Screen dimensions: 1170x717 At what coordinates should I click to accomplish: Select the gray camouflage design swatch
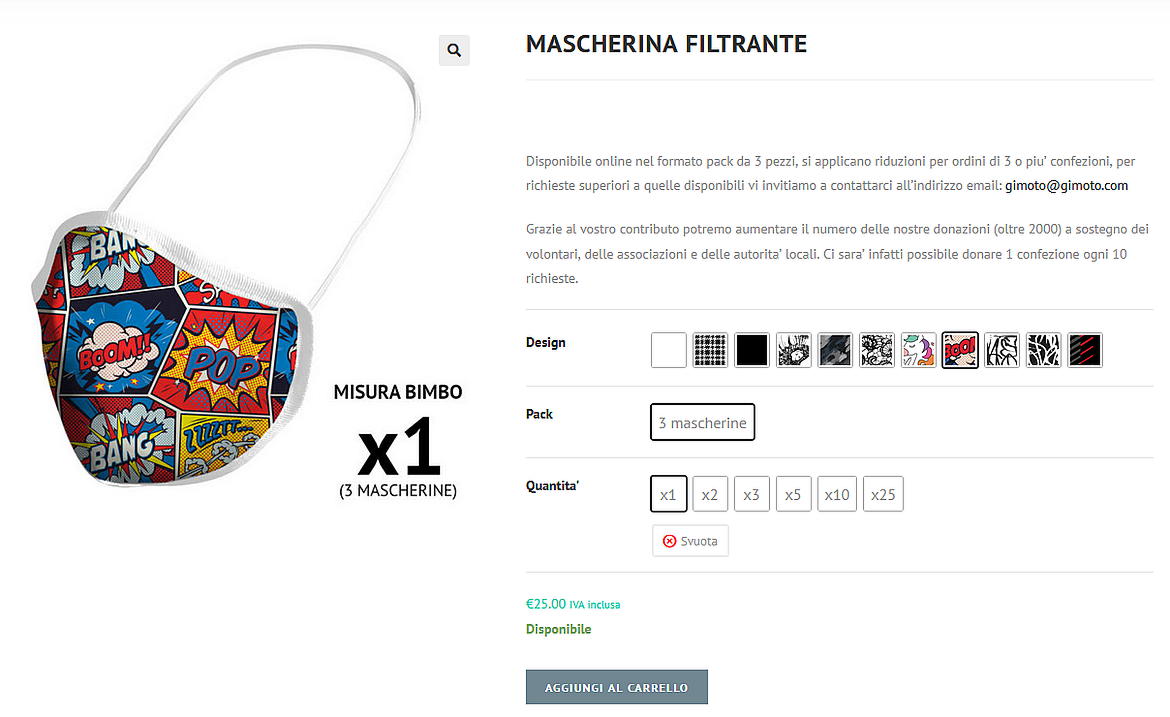pyautogui.click(x=835, y=350)
